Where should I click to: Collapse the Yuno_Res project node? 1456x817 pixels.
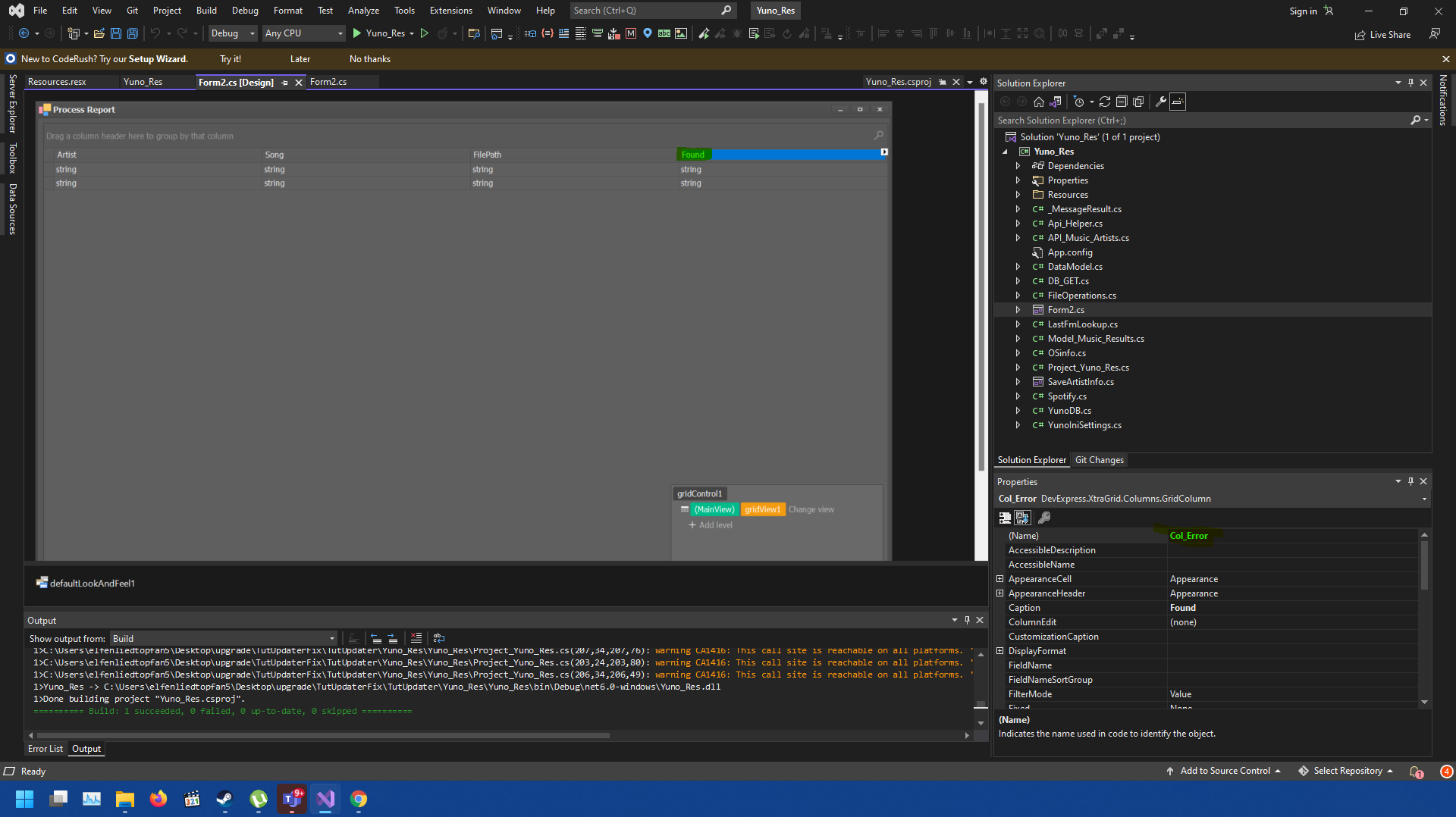pos(1006,152)
